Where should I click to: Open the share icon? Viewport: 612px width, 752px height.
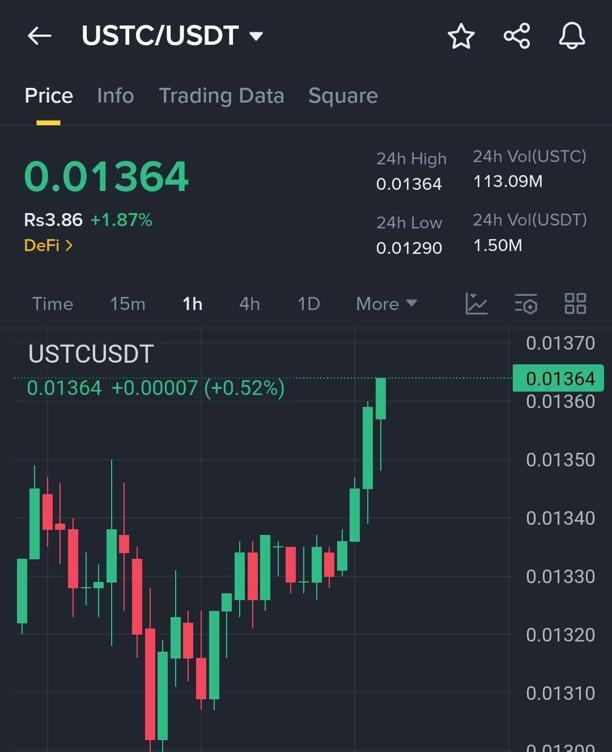(x=517, y=36)
